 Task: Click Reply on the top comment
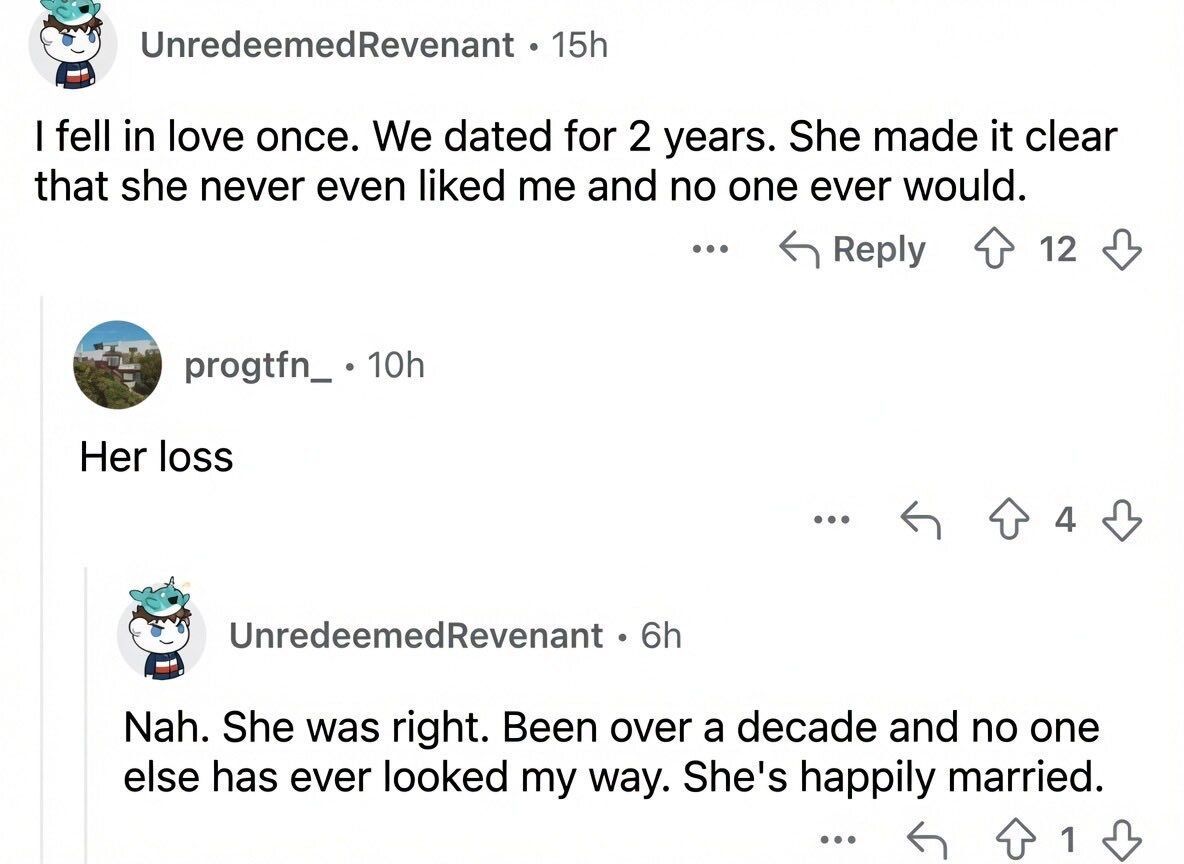click(x=852, y=249)
